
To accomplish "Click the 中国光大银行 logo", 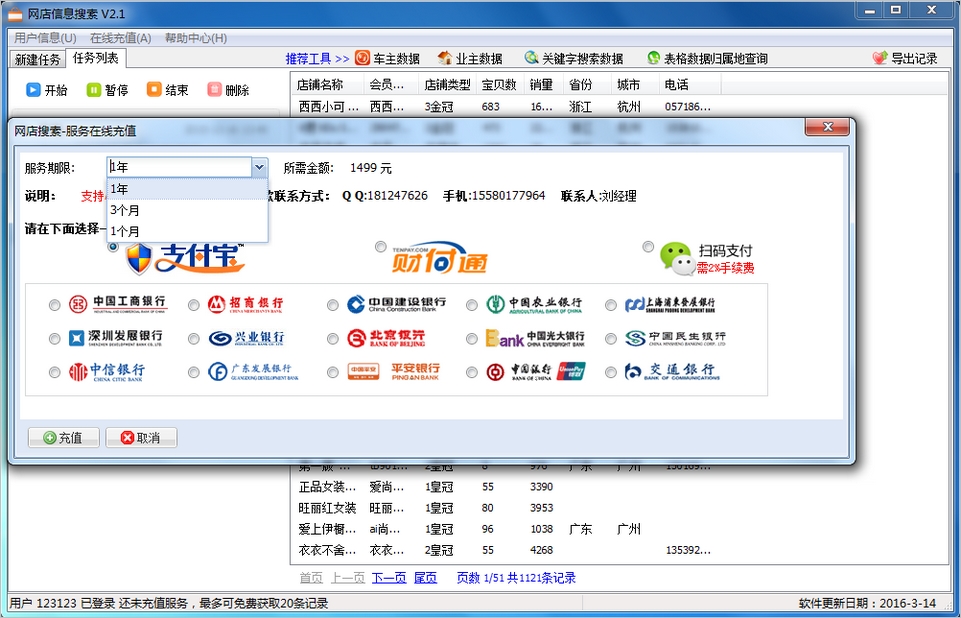I will [x=535, y=338].
